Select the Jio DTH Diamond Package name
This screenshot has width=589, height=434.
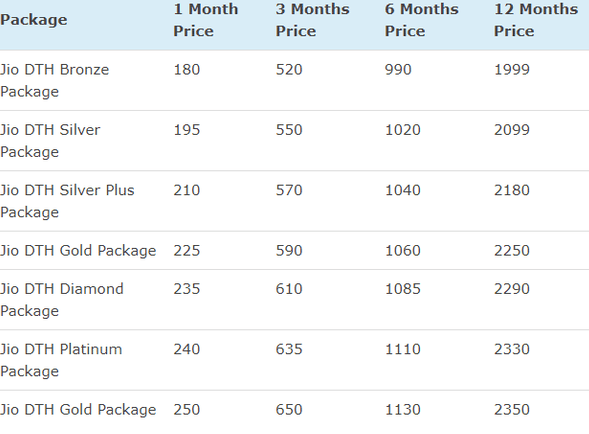(62, 299)
